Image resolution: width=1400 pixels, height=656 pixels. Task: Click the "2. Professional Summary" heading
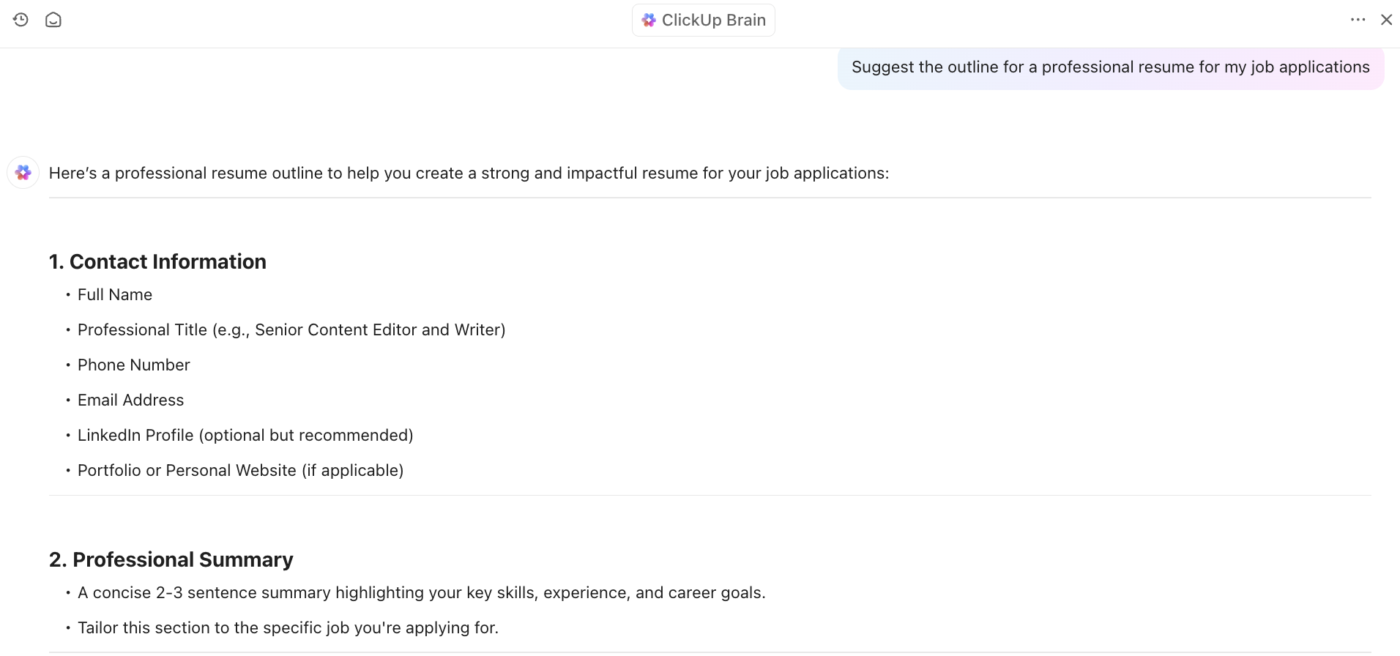[x=171, y=560]
